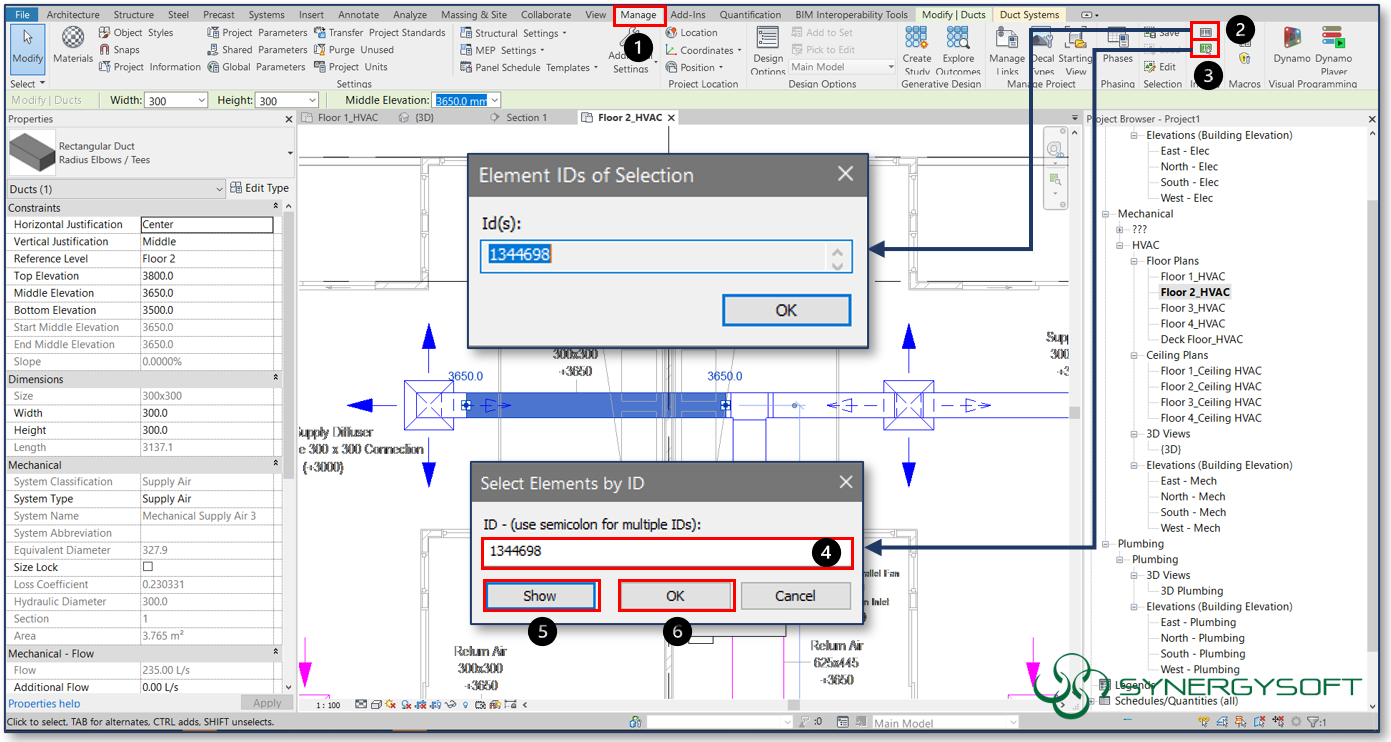Screen dimensions: 1391x742
Task: Open Decal Types
Action: (1042, 45)
